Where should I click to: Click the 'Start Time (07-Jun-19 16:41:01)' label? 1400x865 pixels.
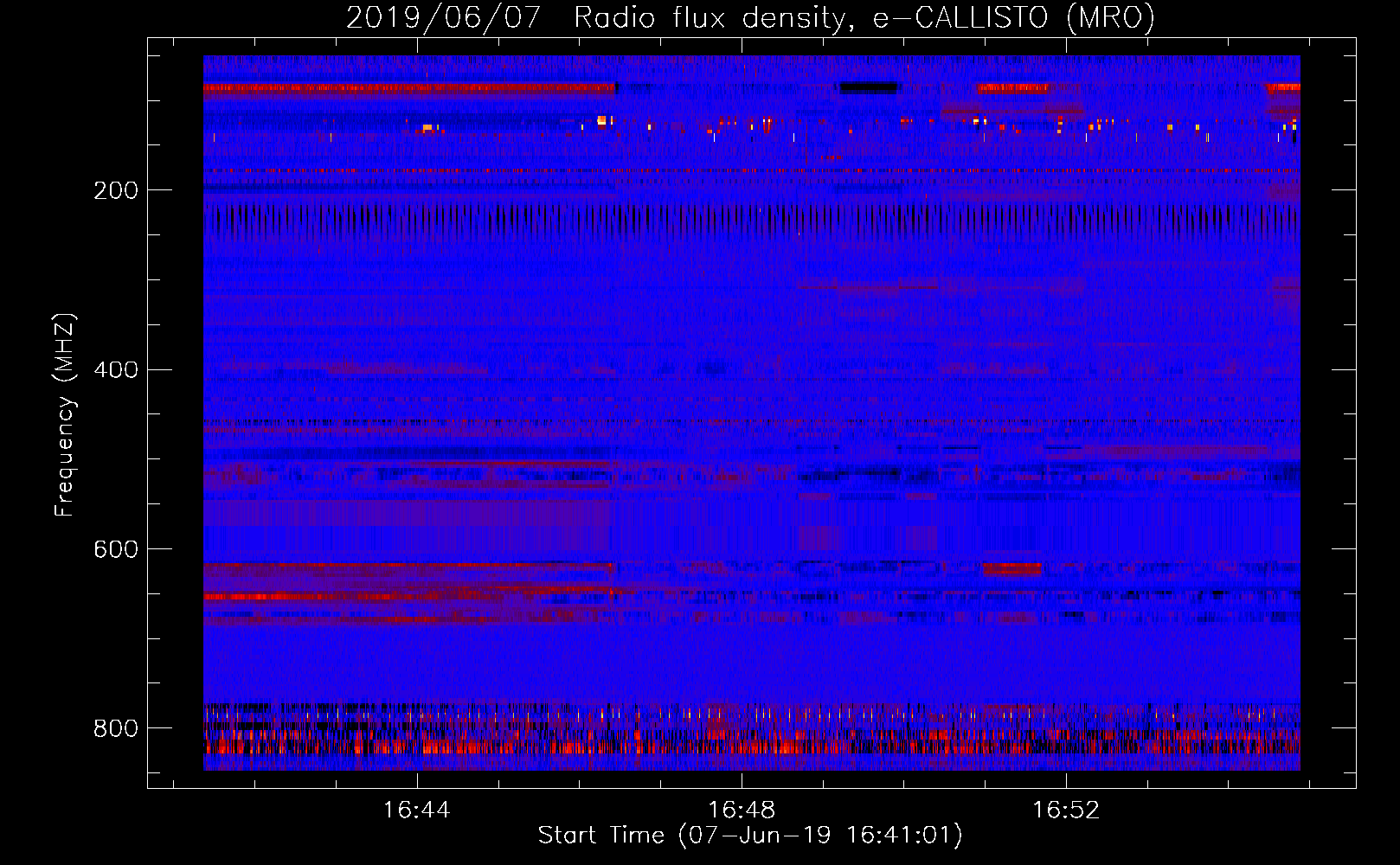tap(750, 835)
